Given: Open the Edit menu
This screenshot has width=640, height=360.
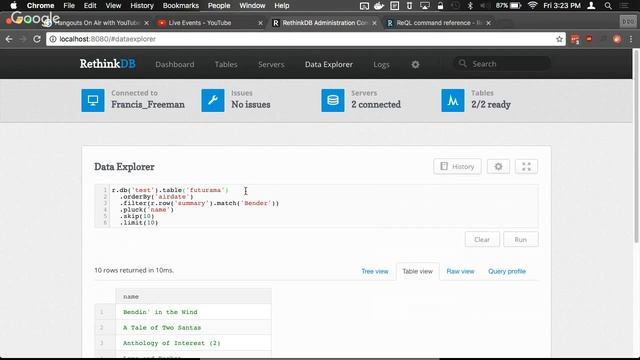Looking at the screenshot, I should tap(90, 6).
